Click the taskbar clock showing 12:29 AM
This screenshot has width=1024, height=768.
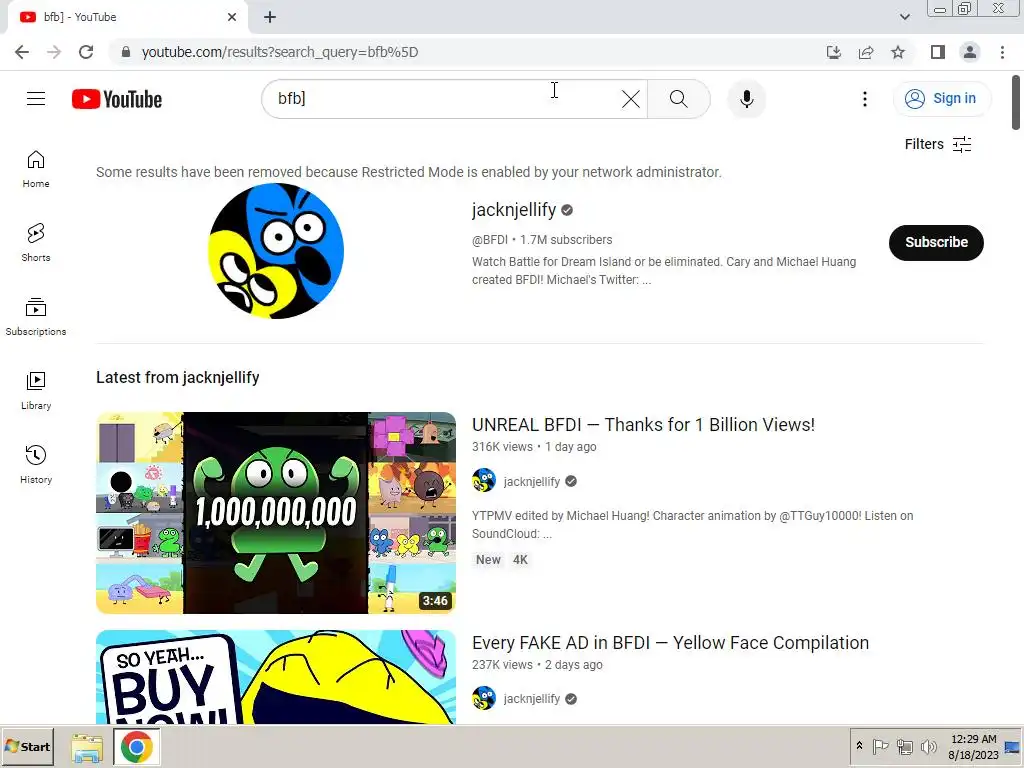tap(973, 746)
